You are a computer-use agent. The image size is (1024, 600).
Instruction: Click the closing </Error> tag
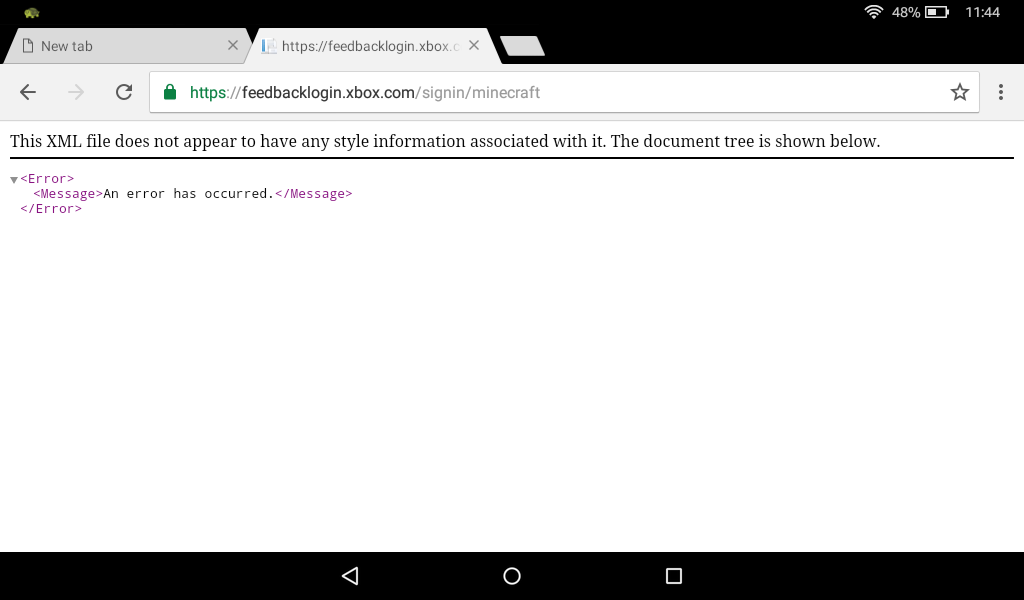point(51,208)
